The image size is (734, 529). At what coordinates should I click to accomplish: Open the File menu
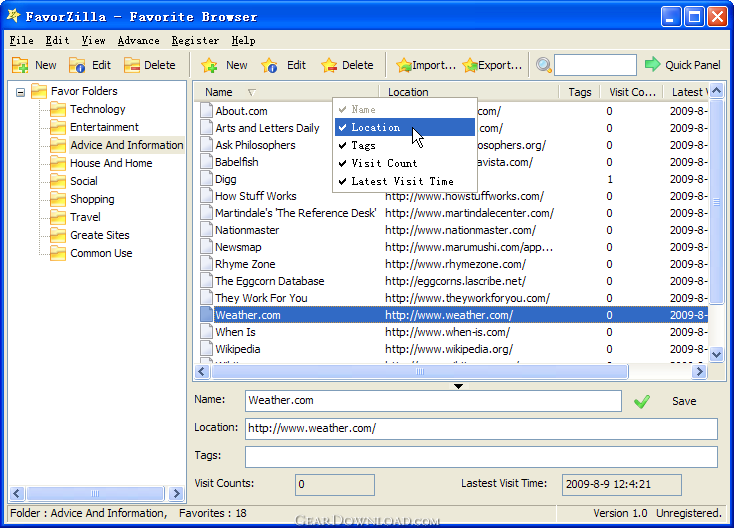pos(22,41)
